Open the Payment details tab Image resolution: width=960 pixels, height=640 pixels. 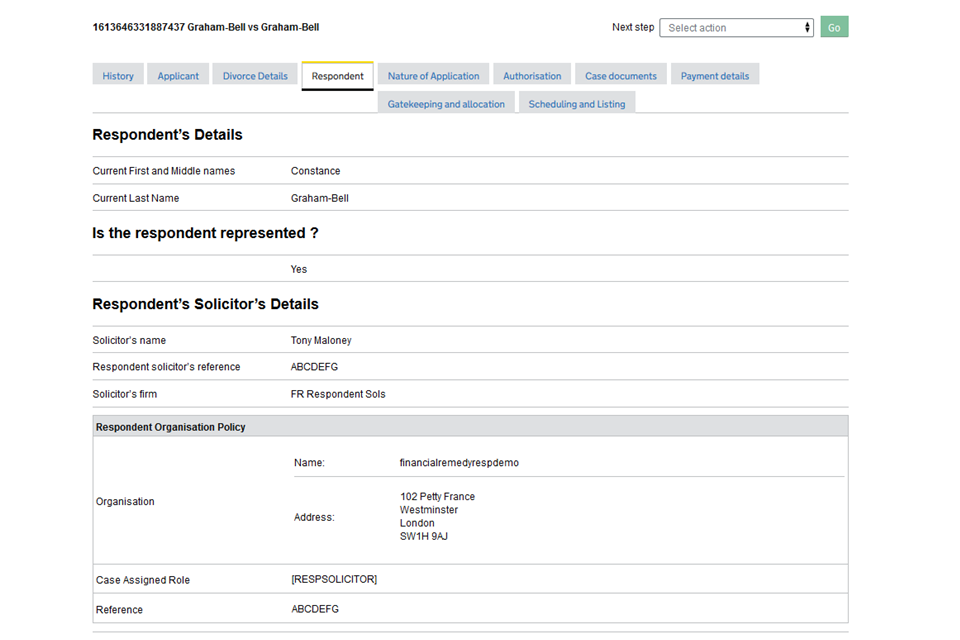[714, 76]
